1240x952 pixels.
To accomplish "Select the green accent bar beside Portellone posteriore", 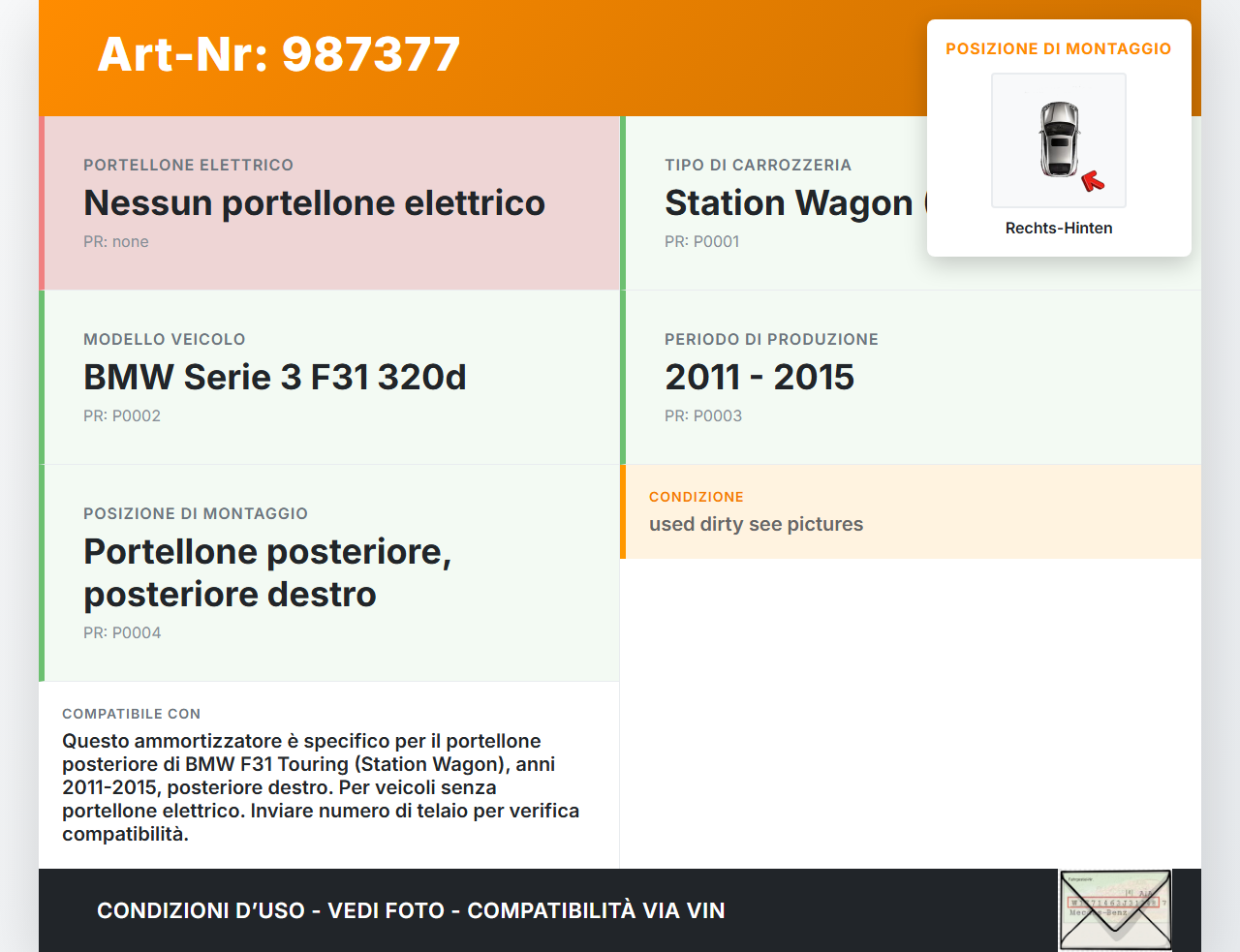I will coord(41,571).
